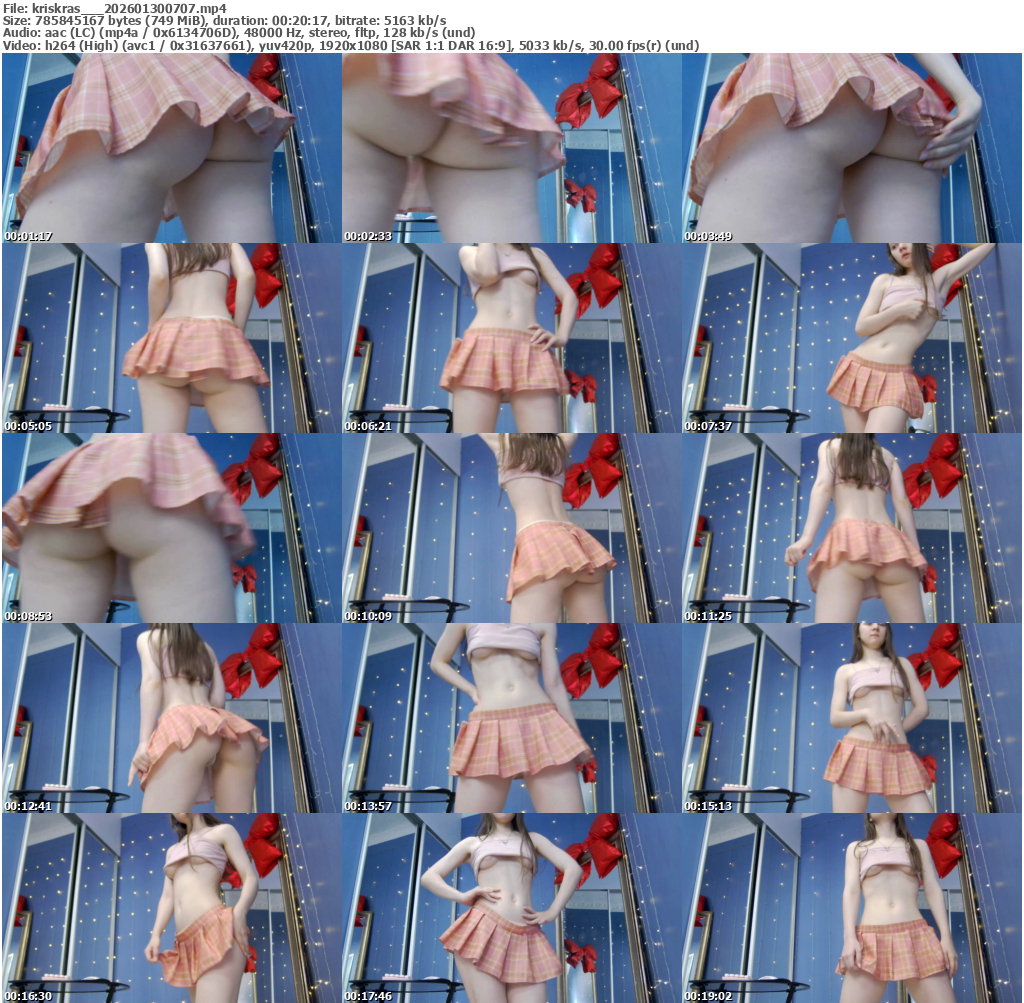Pick the thumbnail frame stamped 00:15:13
The image size is (1024, 1003).
852,718
